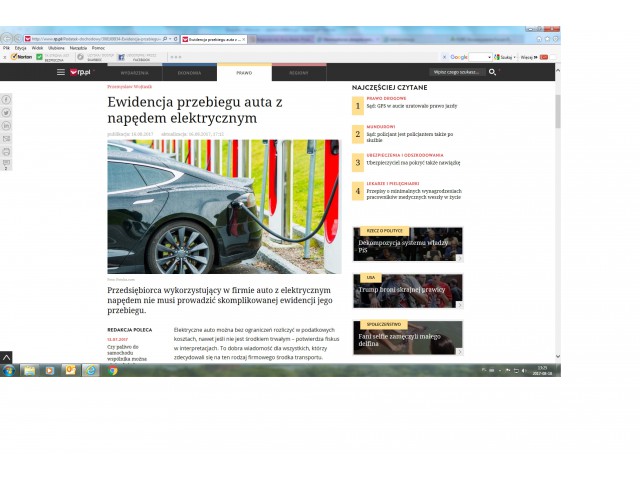The height and width of the screenshot is (480, 640).
Task: Click author name Przemysław Wojtasik
Action: (x=130, y=87)
